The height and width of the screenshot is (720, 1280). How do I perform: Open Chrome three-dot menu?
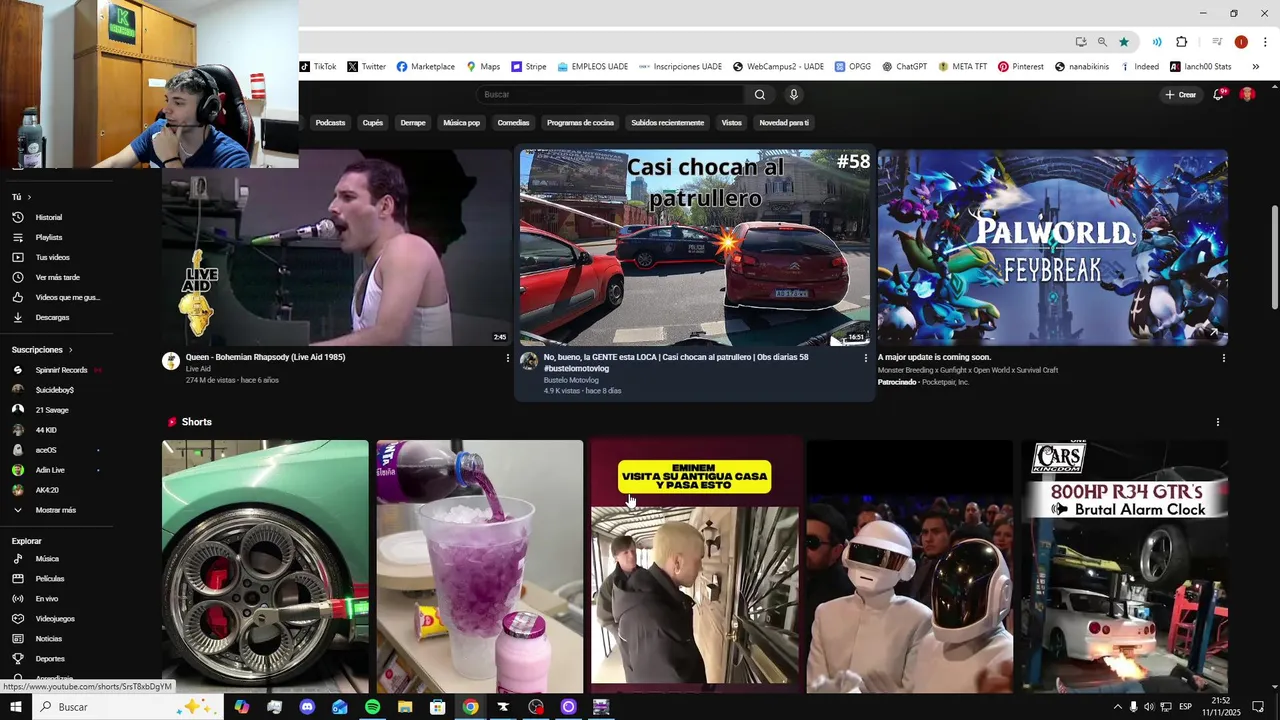pyautogui.click(x=1265, y=42)
